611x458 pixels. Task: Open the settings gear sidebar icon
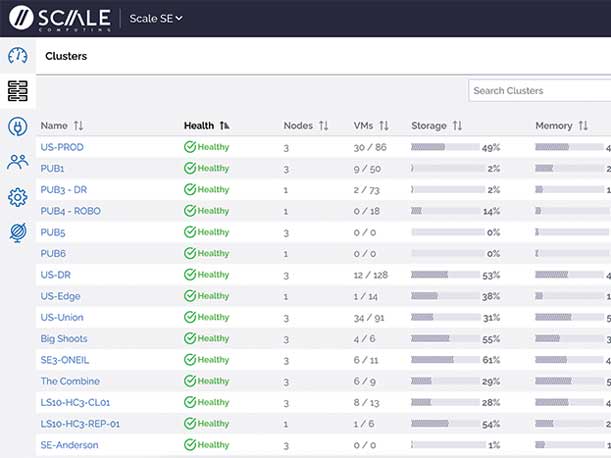tap(17, 197)
